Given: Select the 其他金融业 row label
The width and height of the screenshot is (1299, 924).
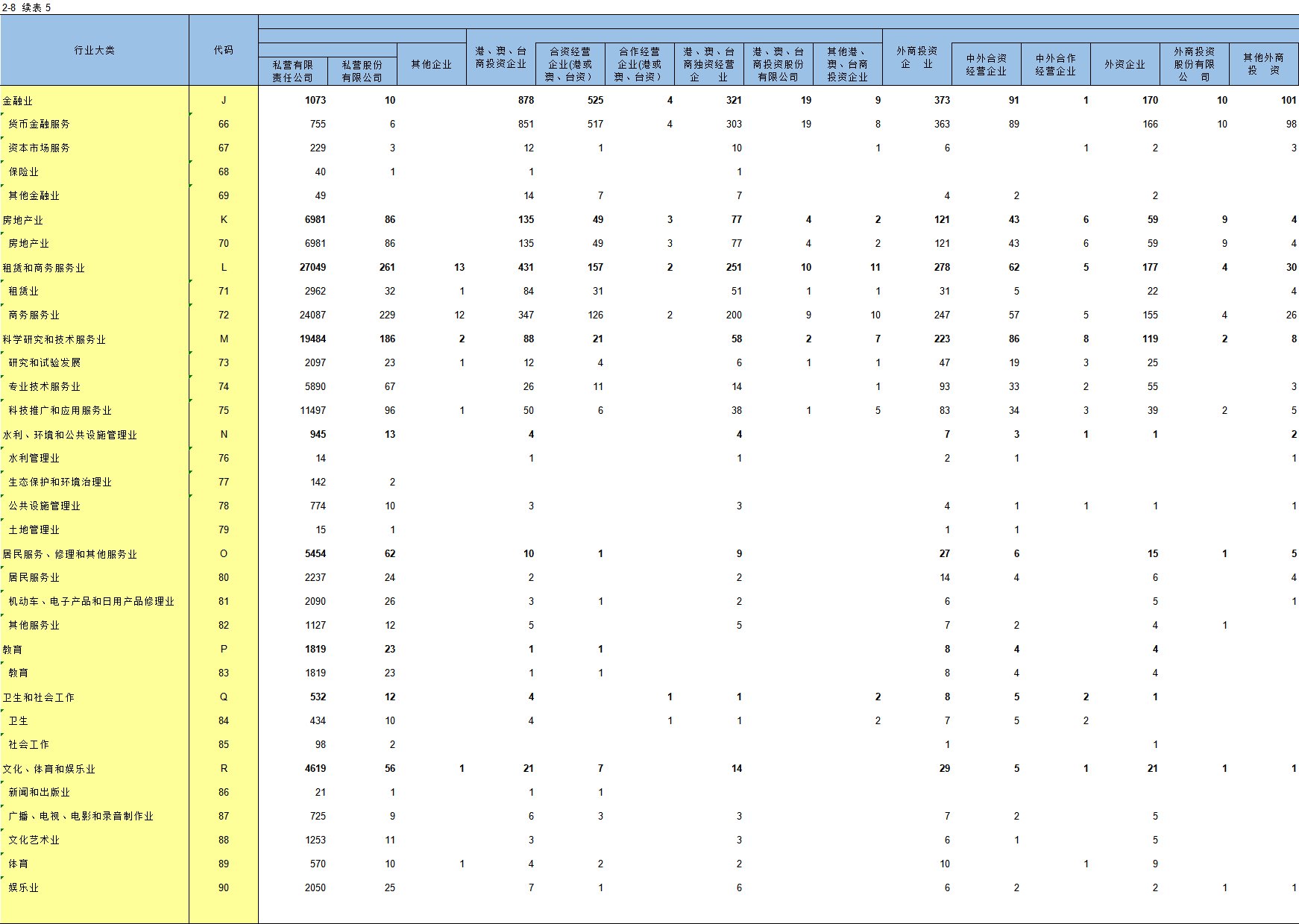Looking at the screenshot, I should [34, 196].
